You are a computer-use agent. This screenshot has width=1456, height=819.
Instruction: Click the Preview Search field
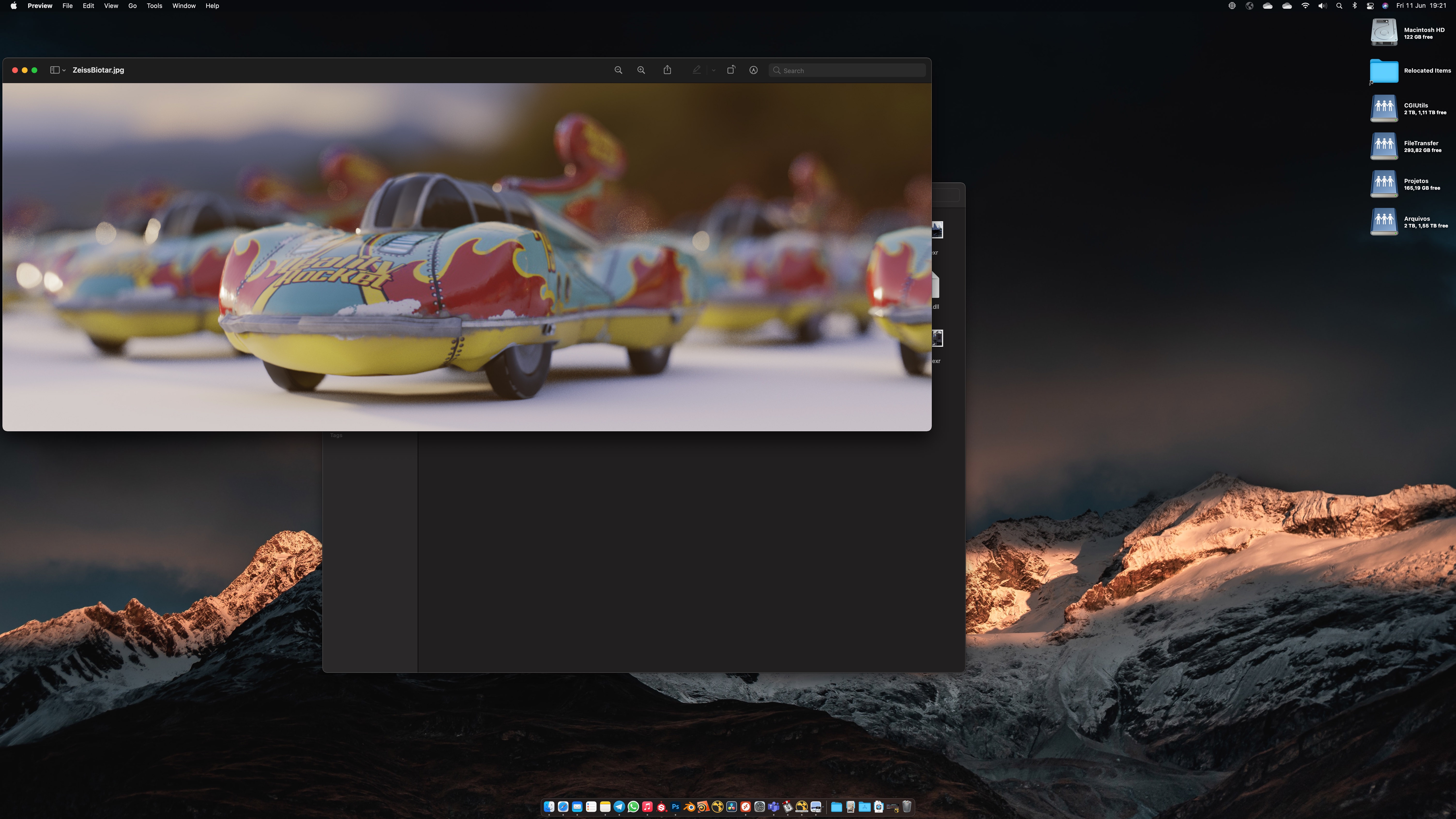click(x=848, y=71)
